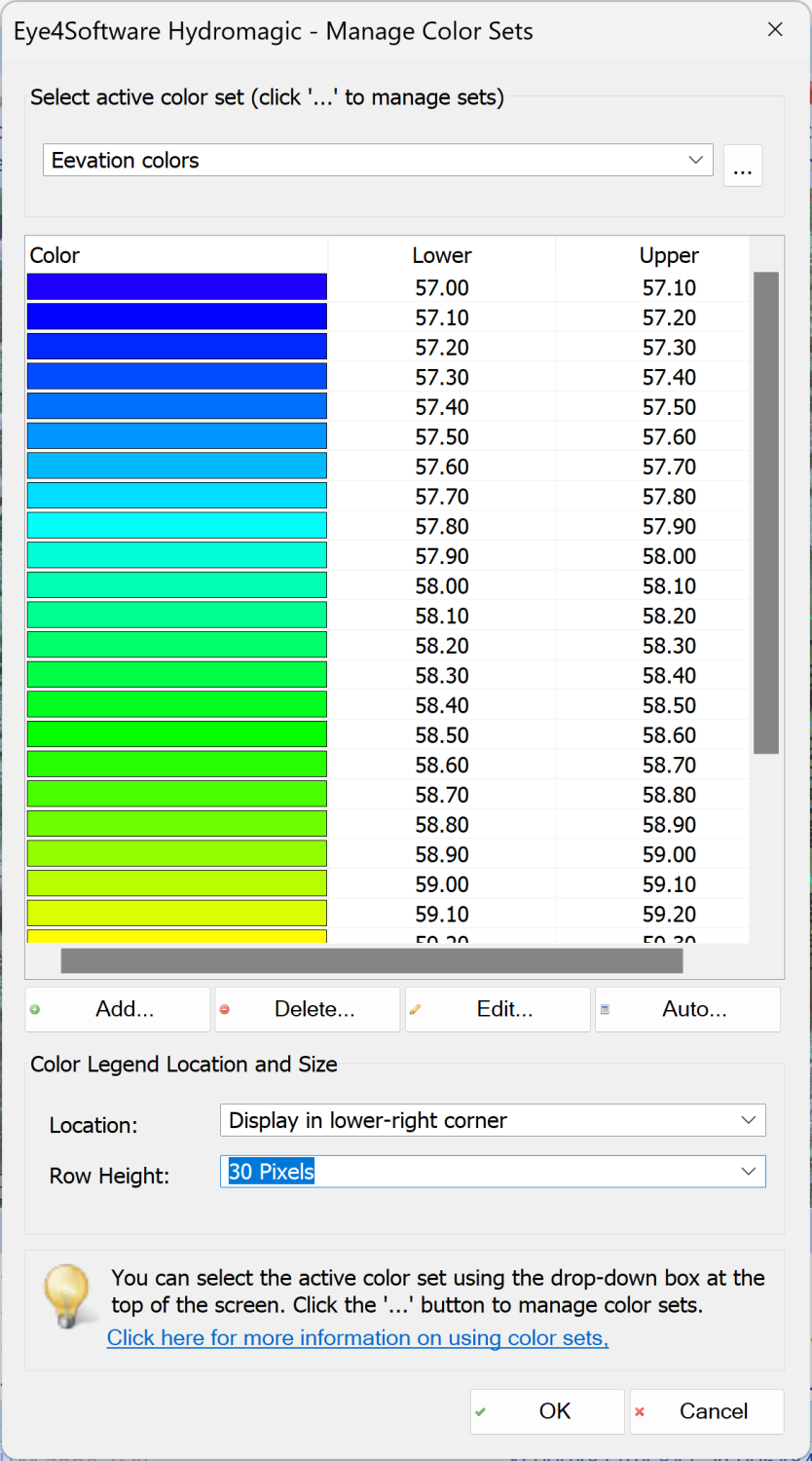Image resolution: width=812 pixels, height=1461 pixels.
Task: Click the Upper value 57.50
Action: (x=669, y=407)
